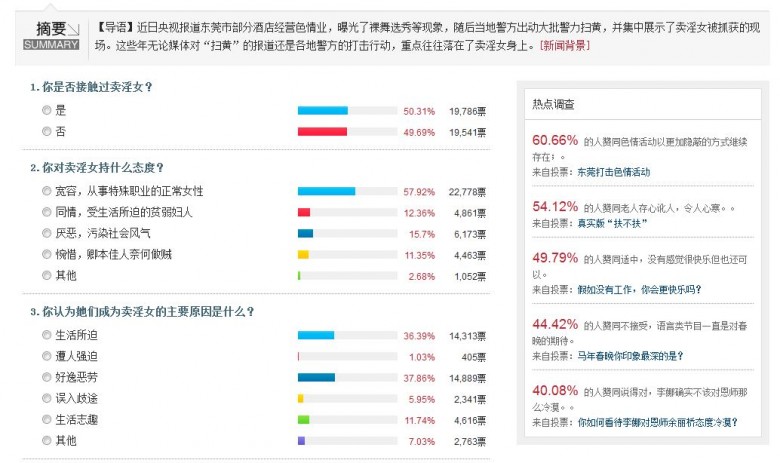Open 真实版"扶不扶" poll link
This screenshot has height=463, width=780.
tap(612, 223)
